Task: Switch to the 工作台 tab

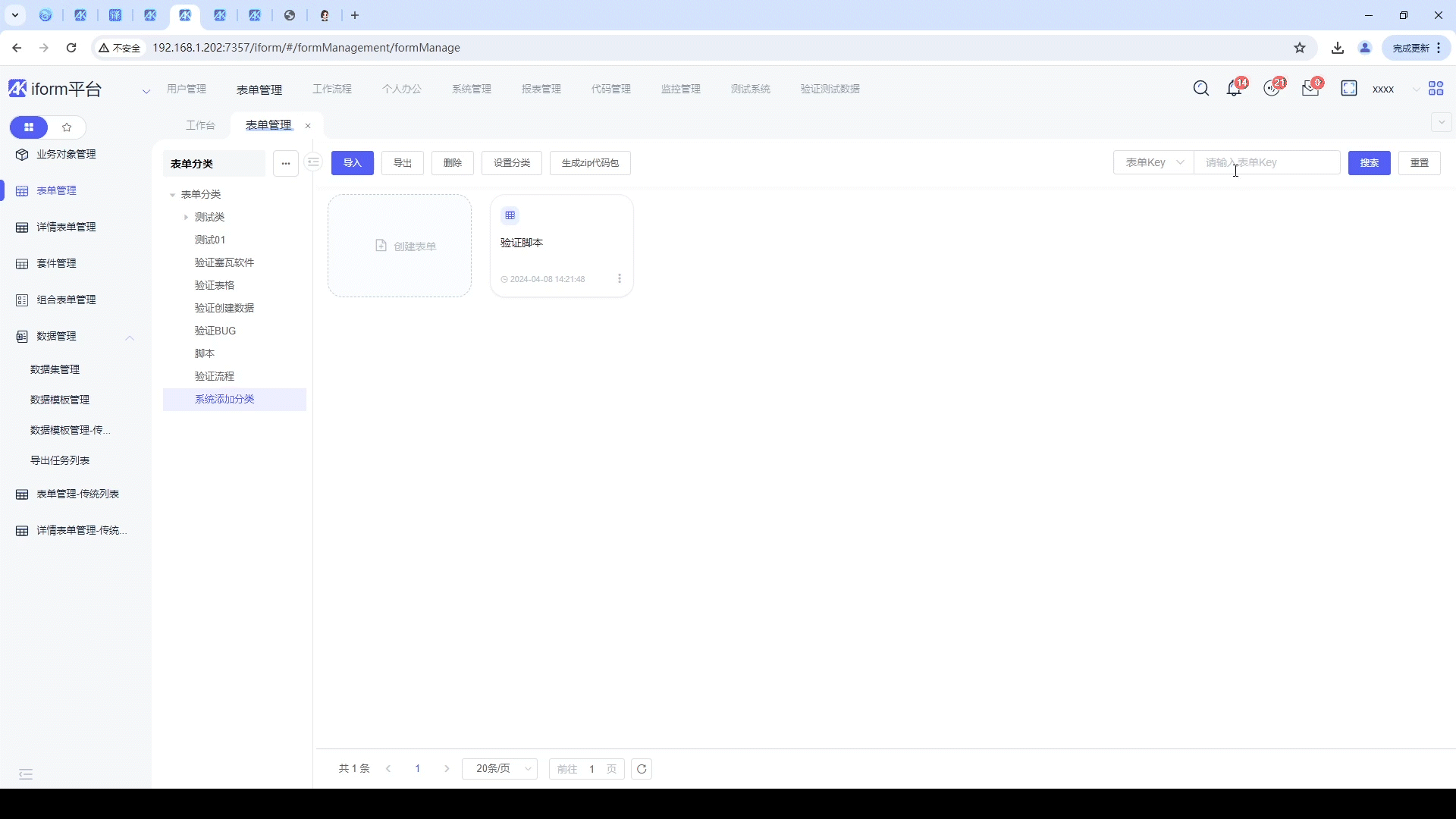Action: [200, 125]
